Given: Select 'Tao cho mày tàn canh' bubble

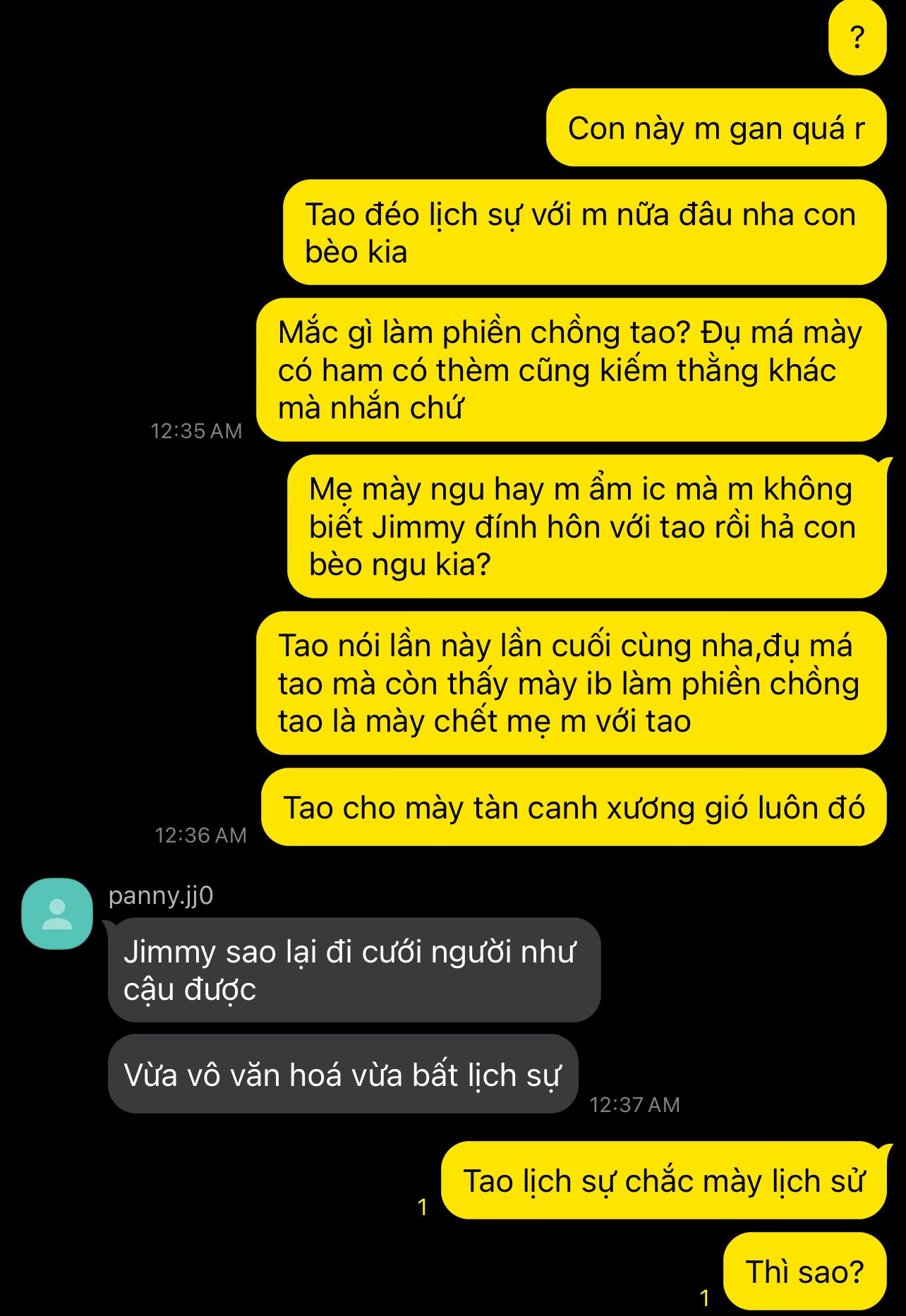Looking at the screenshot, I should tap(574, 807).
